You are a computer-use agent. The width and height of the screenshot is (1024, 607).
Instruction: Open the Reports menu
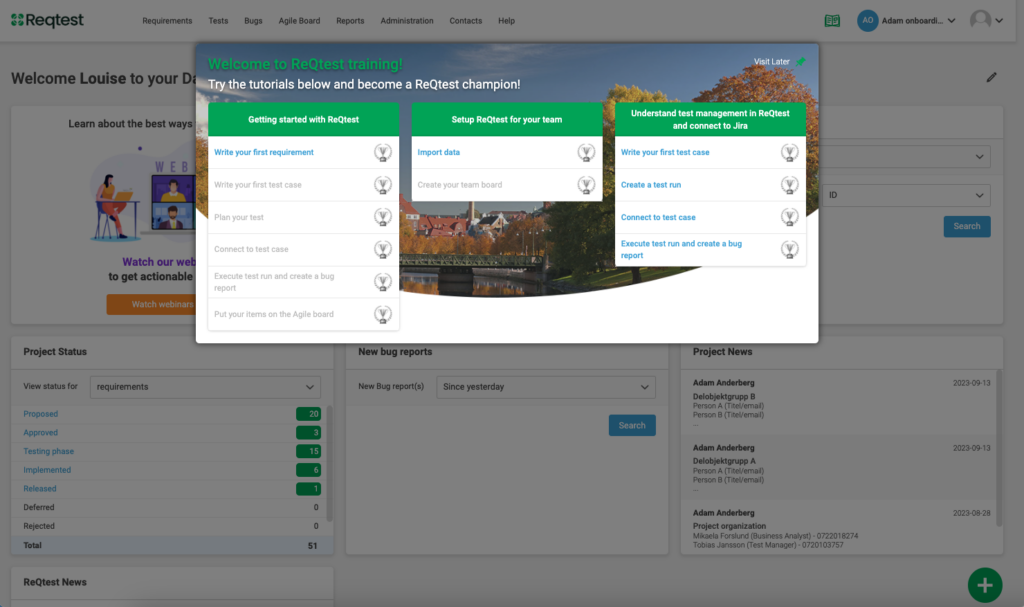point(350,21)
